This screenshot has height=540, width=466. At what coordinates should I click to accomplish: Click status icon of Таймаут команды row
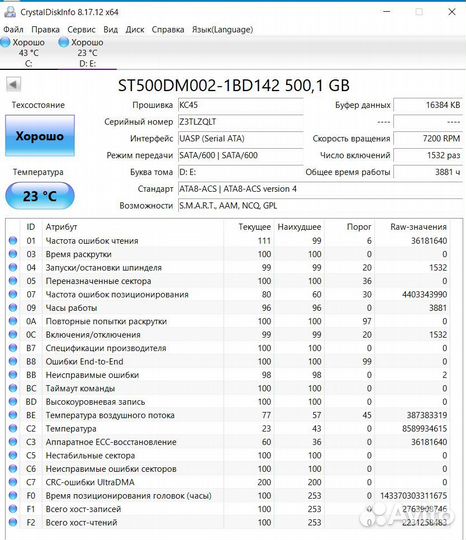pyautogui.click(x=13, y=388)
